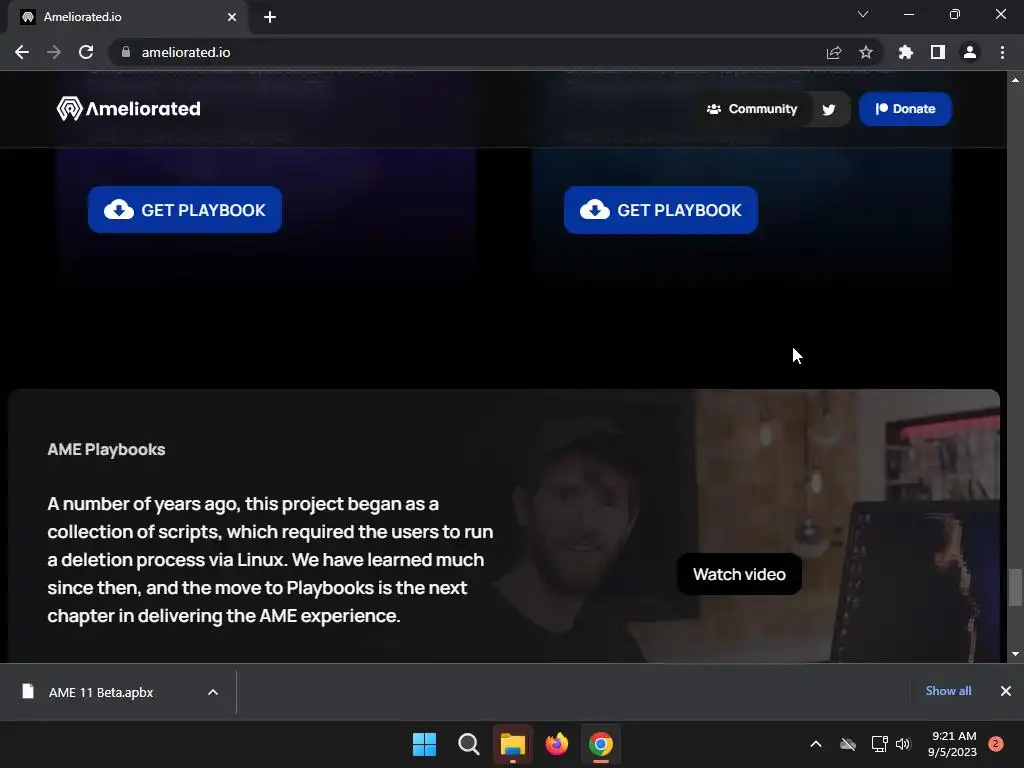The width and height of the screenshot is (1024, 768).
Task: Click the left GET PLAYBOOK button
Action: [x=185, y=210]
